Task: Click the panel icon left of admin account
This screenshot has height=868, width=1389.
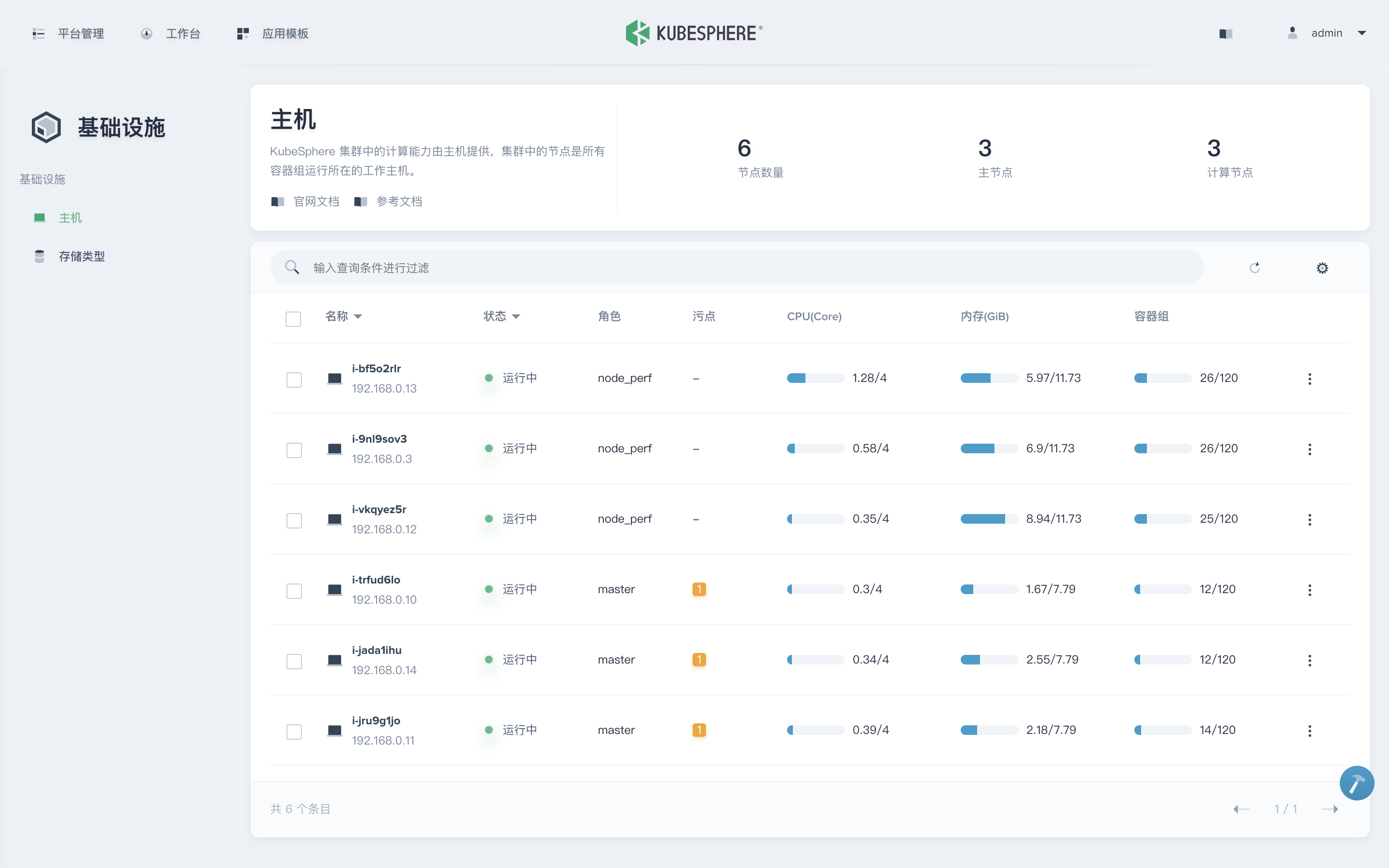Action: [1226, 33]
